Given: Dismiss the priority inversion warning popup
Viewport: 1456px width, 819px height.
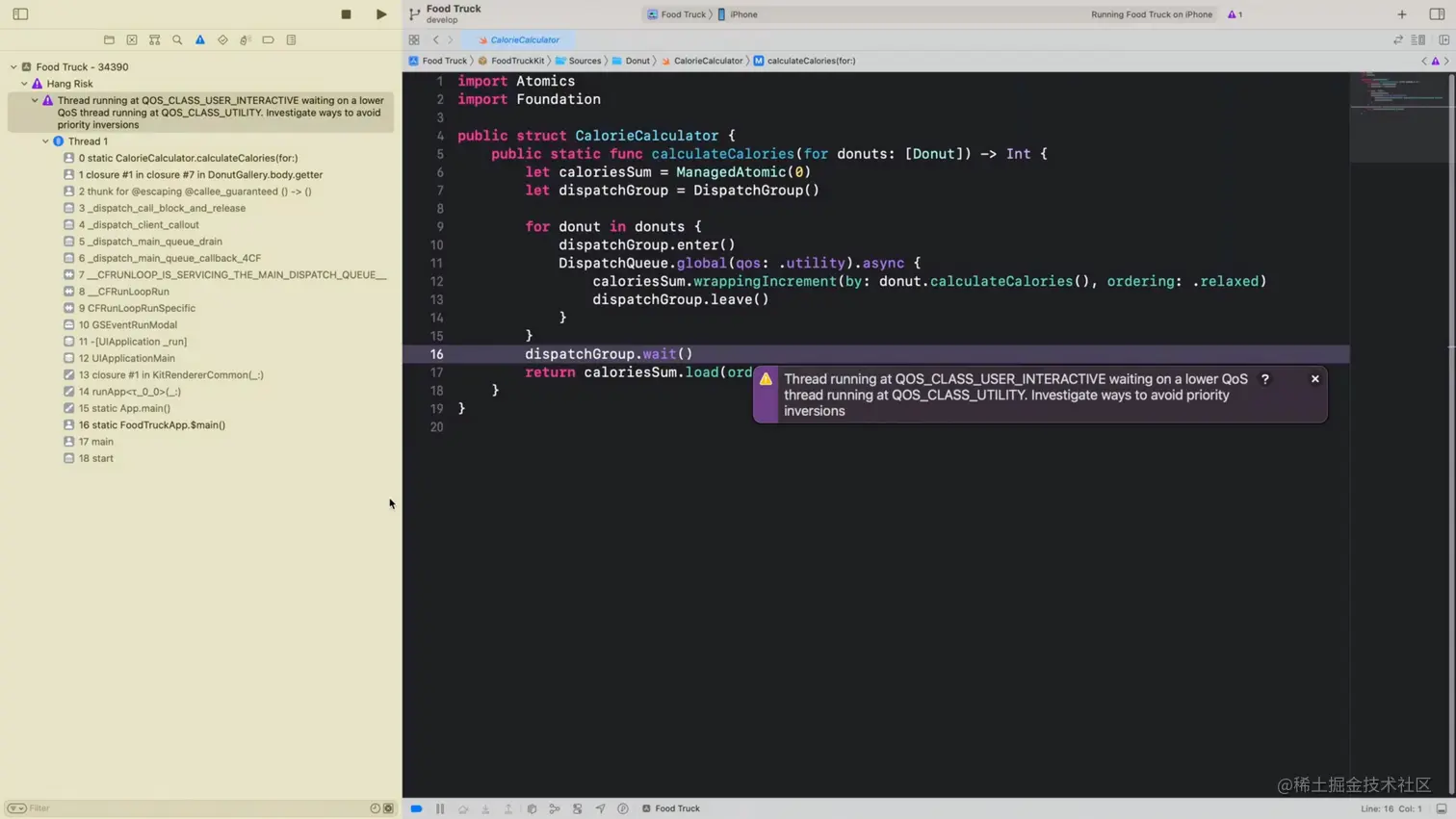Looking at the screenshot, I should (x=1315, y=379).
